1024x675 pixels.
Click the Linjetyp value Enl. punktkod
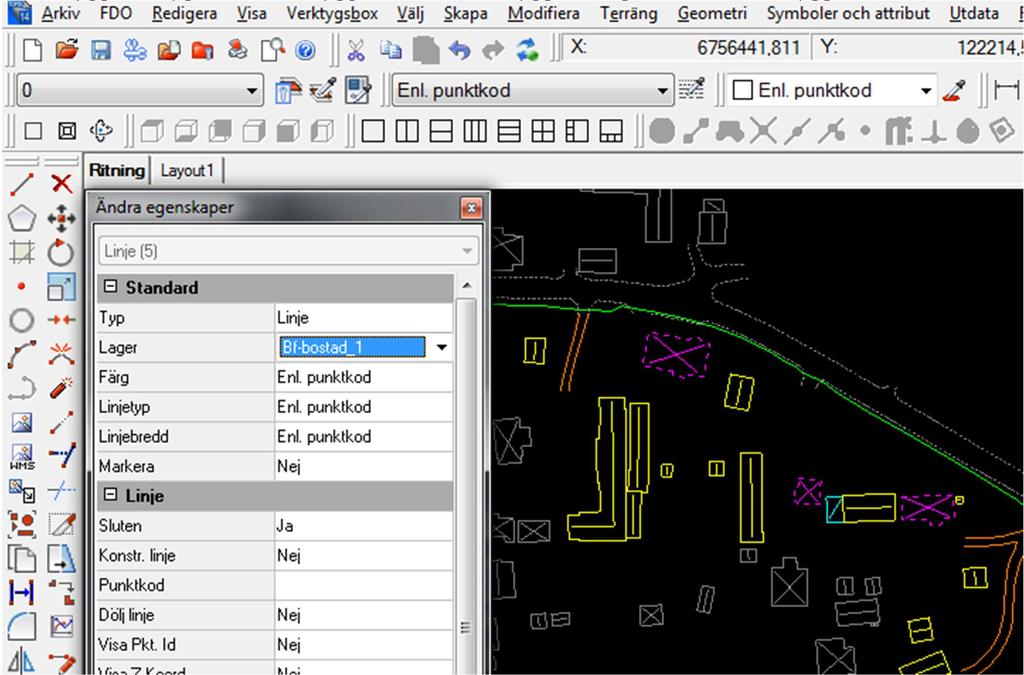pyautogui.click(x=363, y=407)
